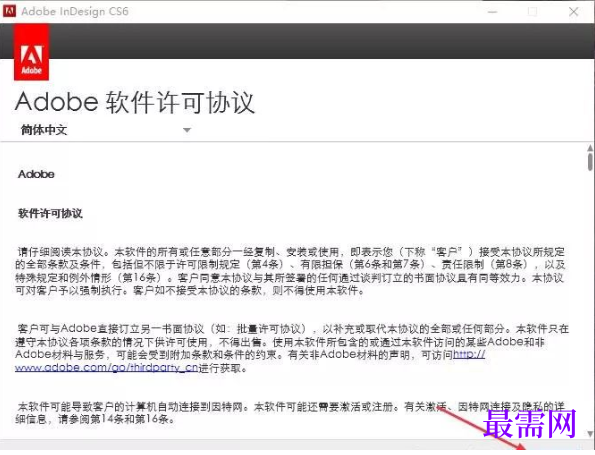Open the language dropdown arrow

187,130
